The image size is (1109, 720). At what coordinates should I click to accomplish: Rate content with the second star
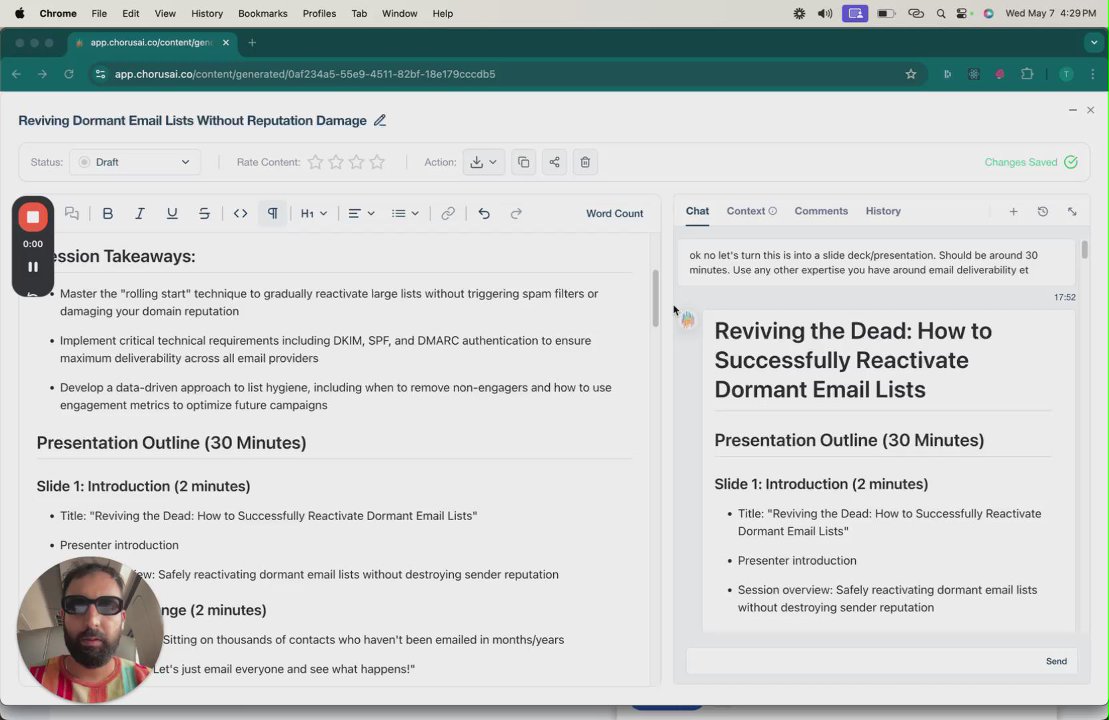336,162
